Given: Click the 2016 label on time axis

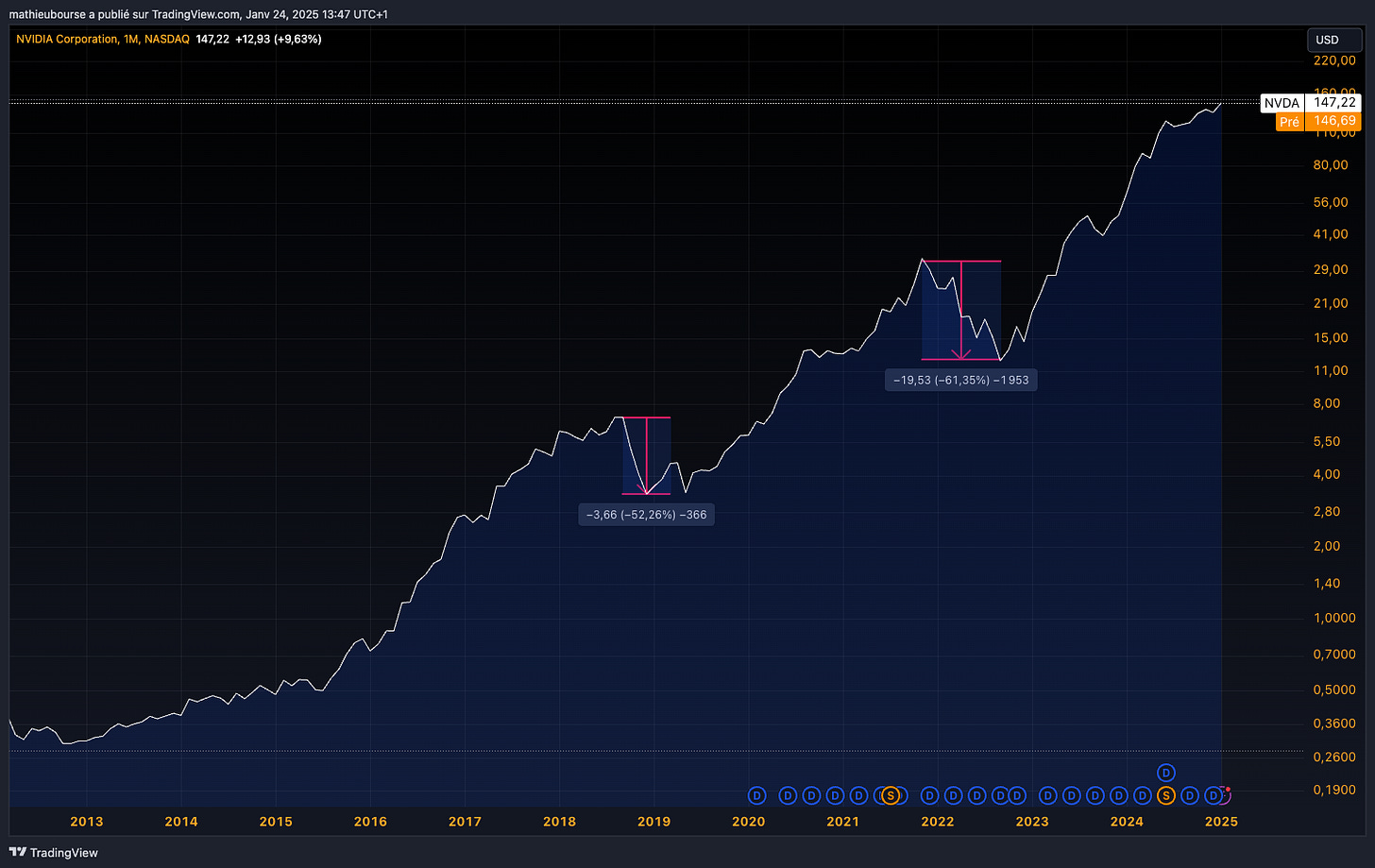Looking at the screenshot, I should [370, 821].
